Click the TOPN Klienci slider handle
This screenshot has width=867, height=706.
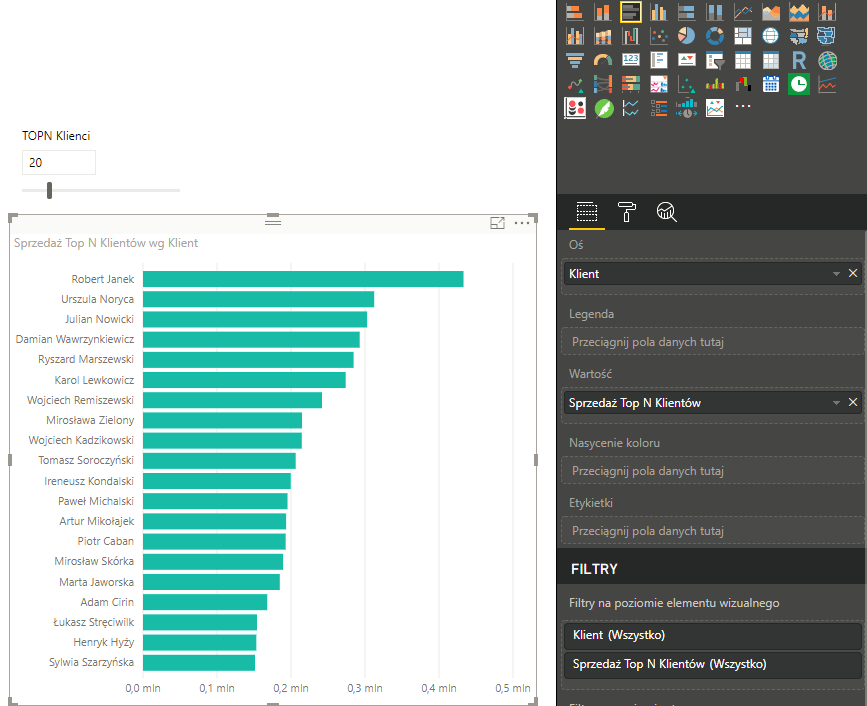(x=49, y=190)
